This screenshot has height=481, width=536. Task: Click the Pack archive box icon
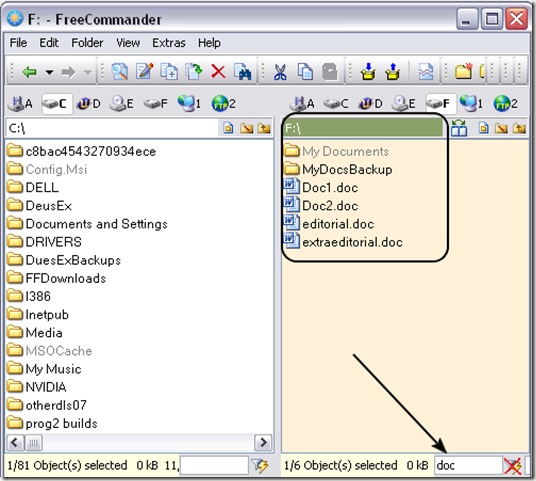pyautogui.click(x=368, y=71)
